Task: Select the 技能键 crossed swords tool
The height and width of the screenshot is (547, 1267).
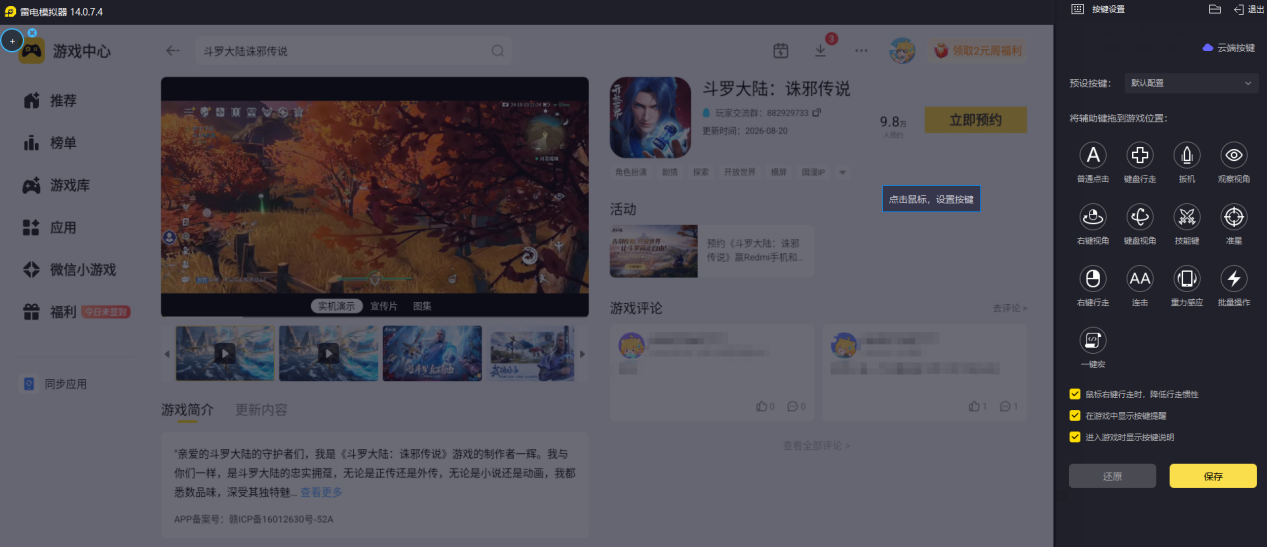Action: 1187,216
